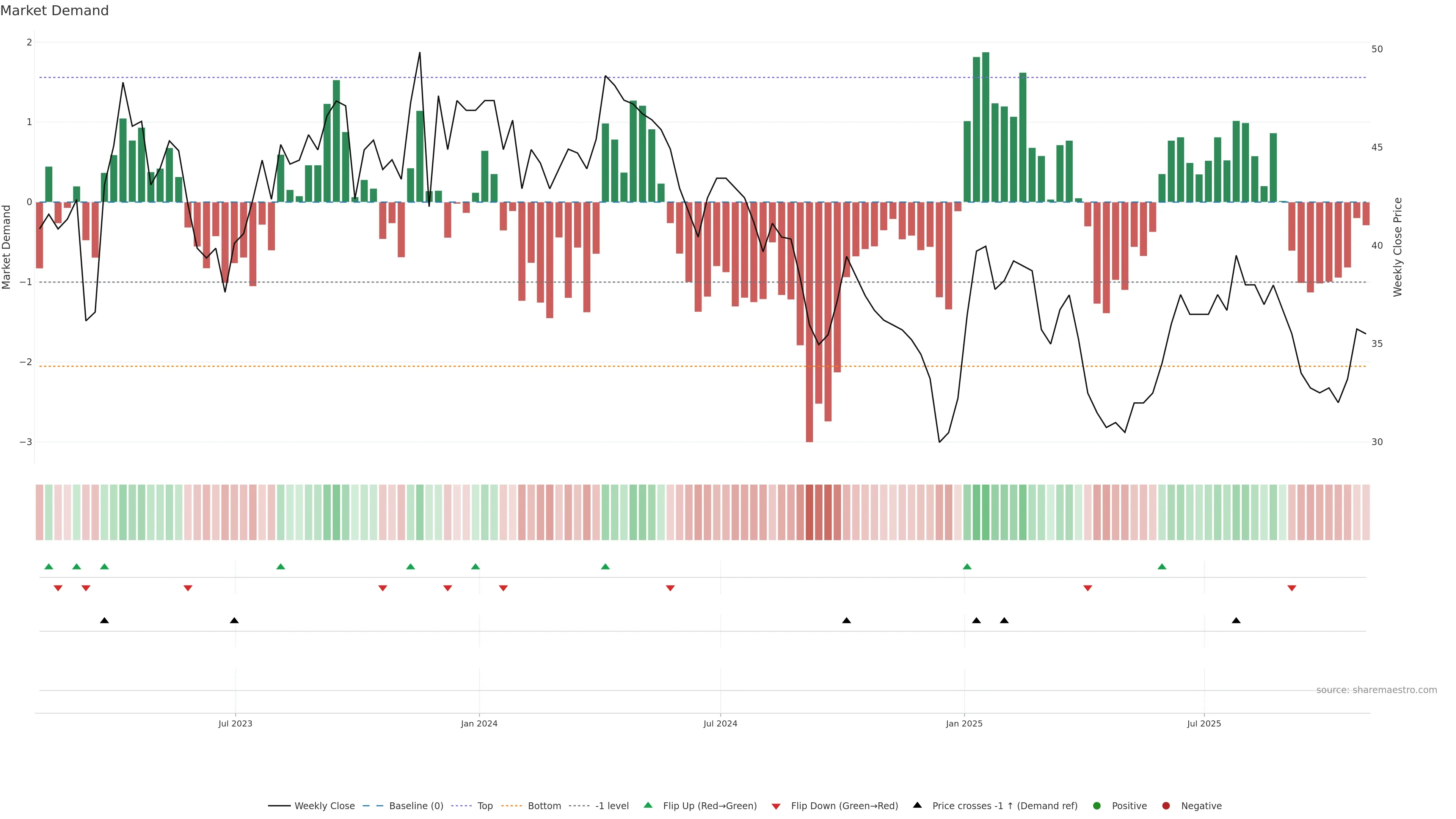The image size is (1456, 819).
Task: Hide the -1 level line via legend
Action: coord(612,805)
